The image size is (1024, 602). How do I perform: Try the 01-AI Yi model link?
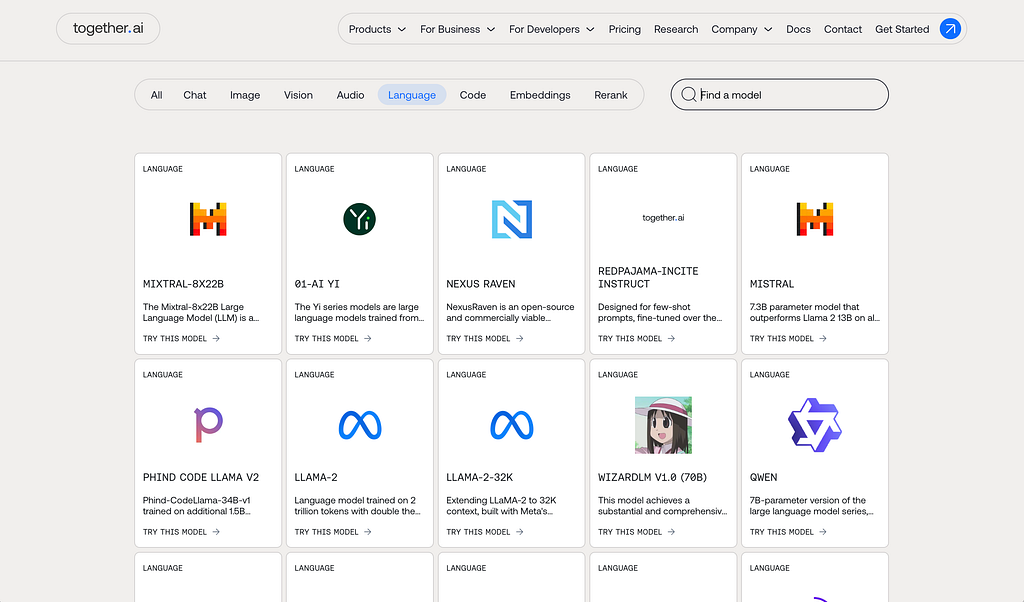[x=333, y=338]
